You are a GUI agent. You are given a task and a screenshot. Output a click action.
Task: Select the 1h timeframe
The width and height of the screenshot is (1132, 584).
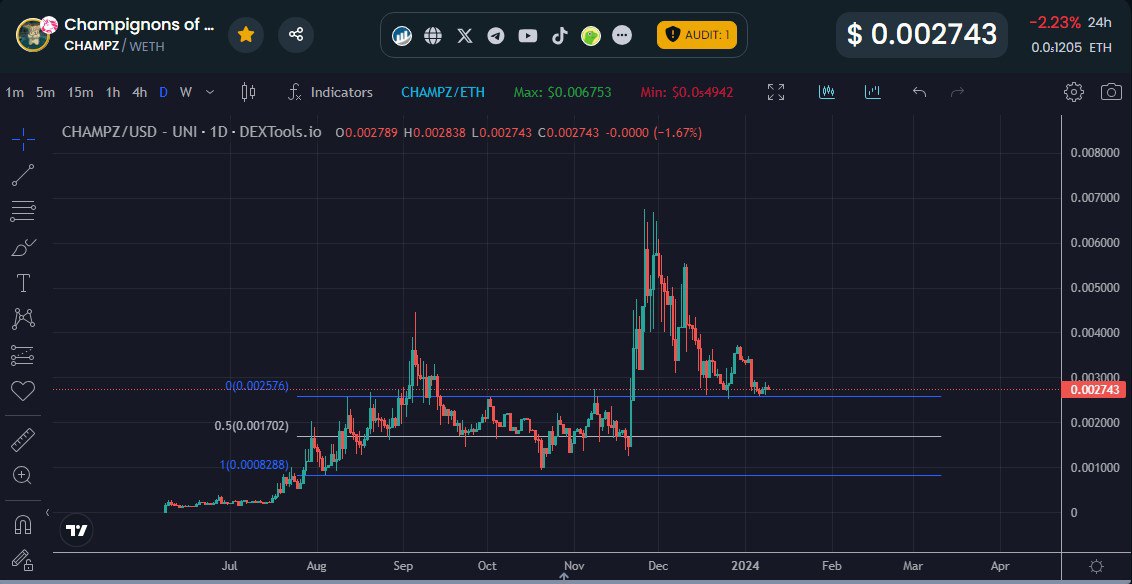(113, 92)
